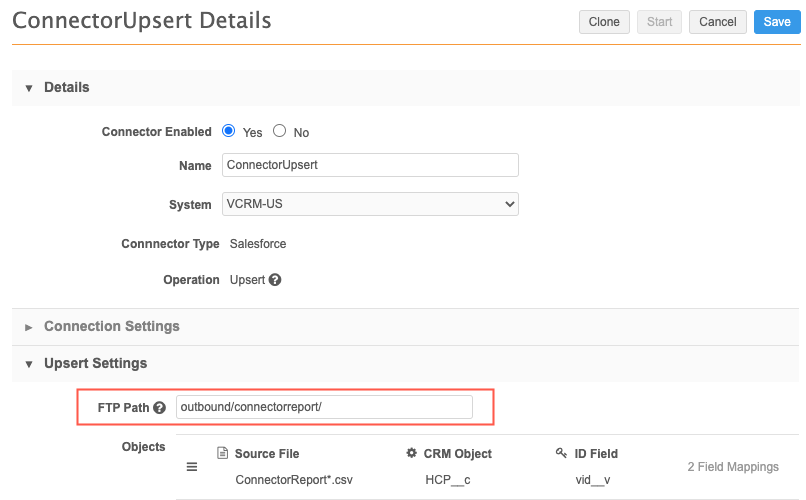Save the connector configuration
The image size is (806, 500).
(x=777, y=22)
